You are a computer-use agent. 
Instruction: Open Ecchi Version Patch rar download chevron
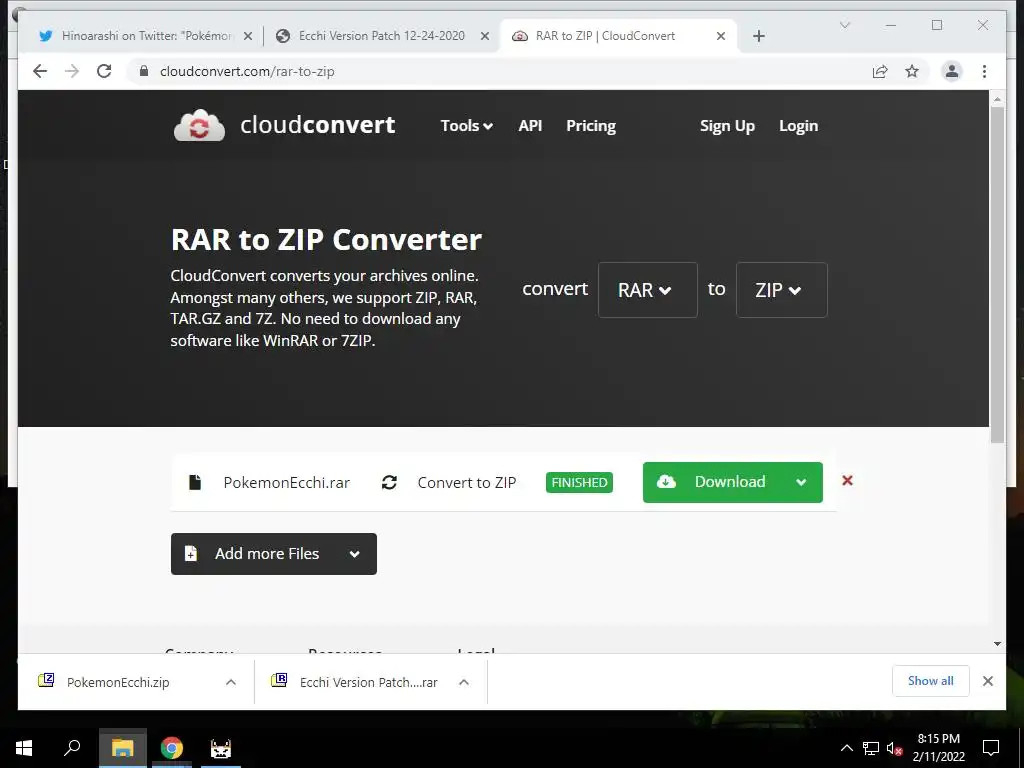tap(464, 682)
